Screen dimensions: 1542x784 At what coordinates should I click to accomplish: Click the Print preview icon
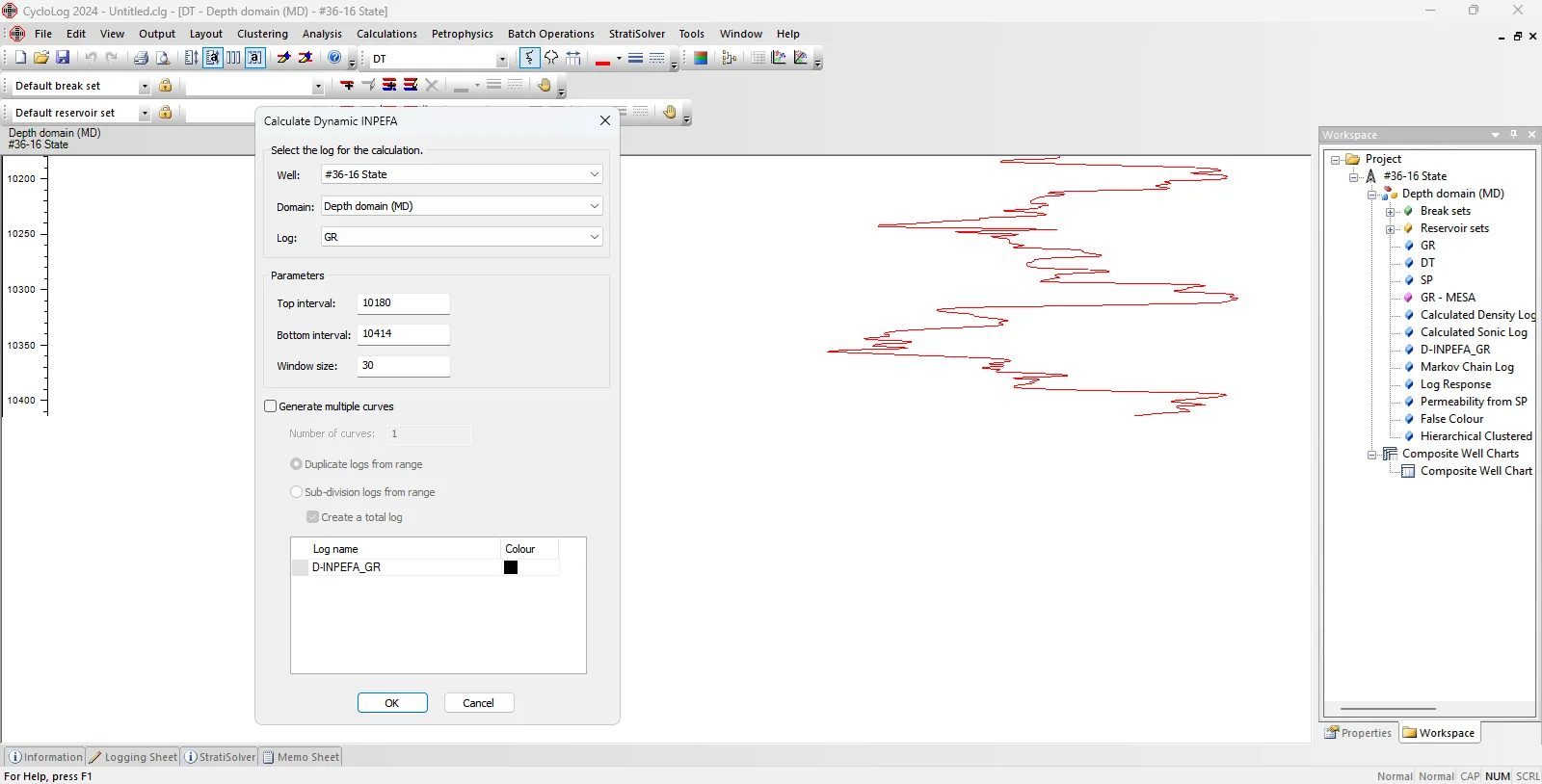click(163, 58)
